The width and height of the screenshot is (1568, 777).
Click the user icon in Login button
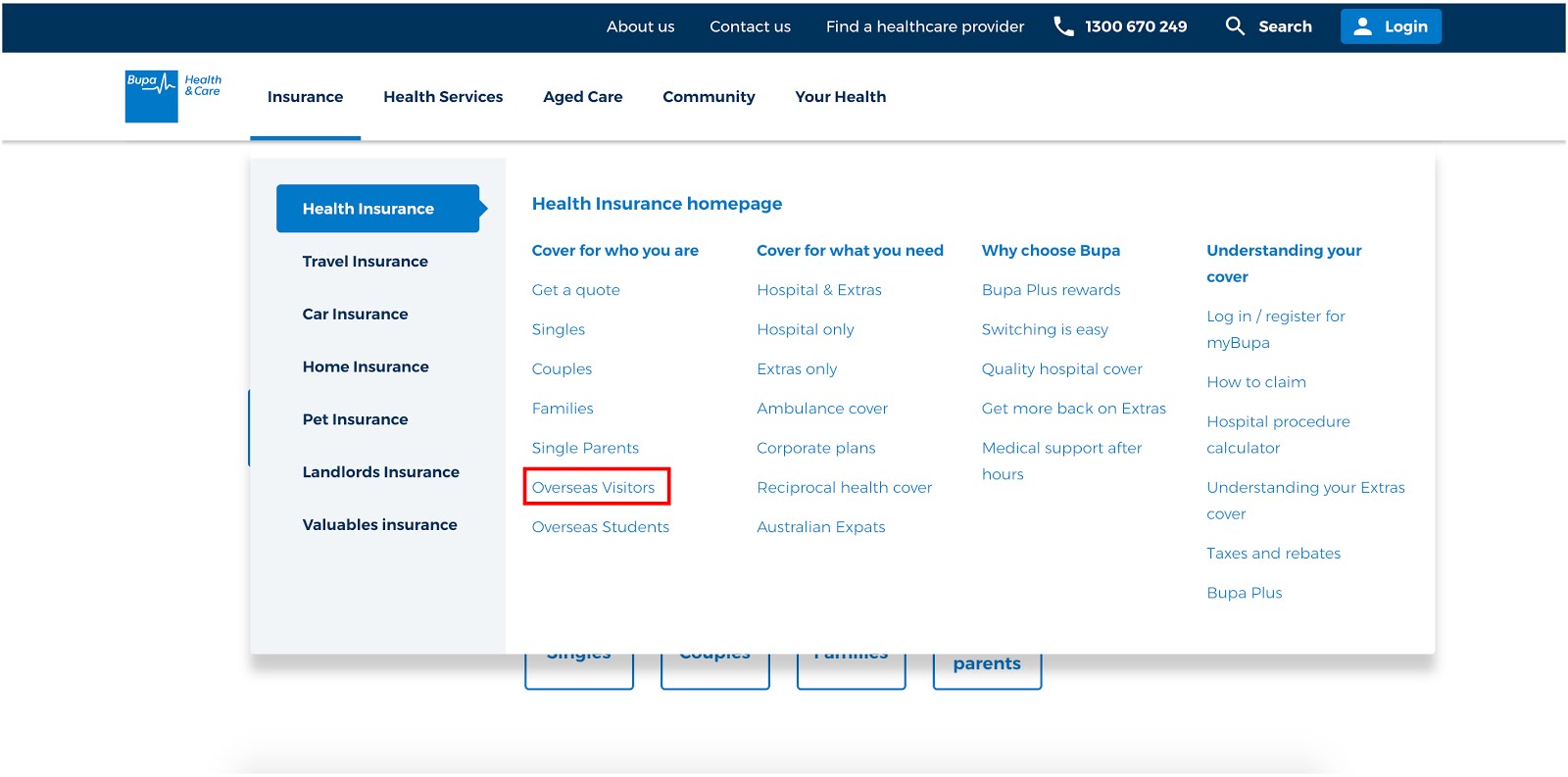(x=1362, y=27)
